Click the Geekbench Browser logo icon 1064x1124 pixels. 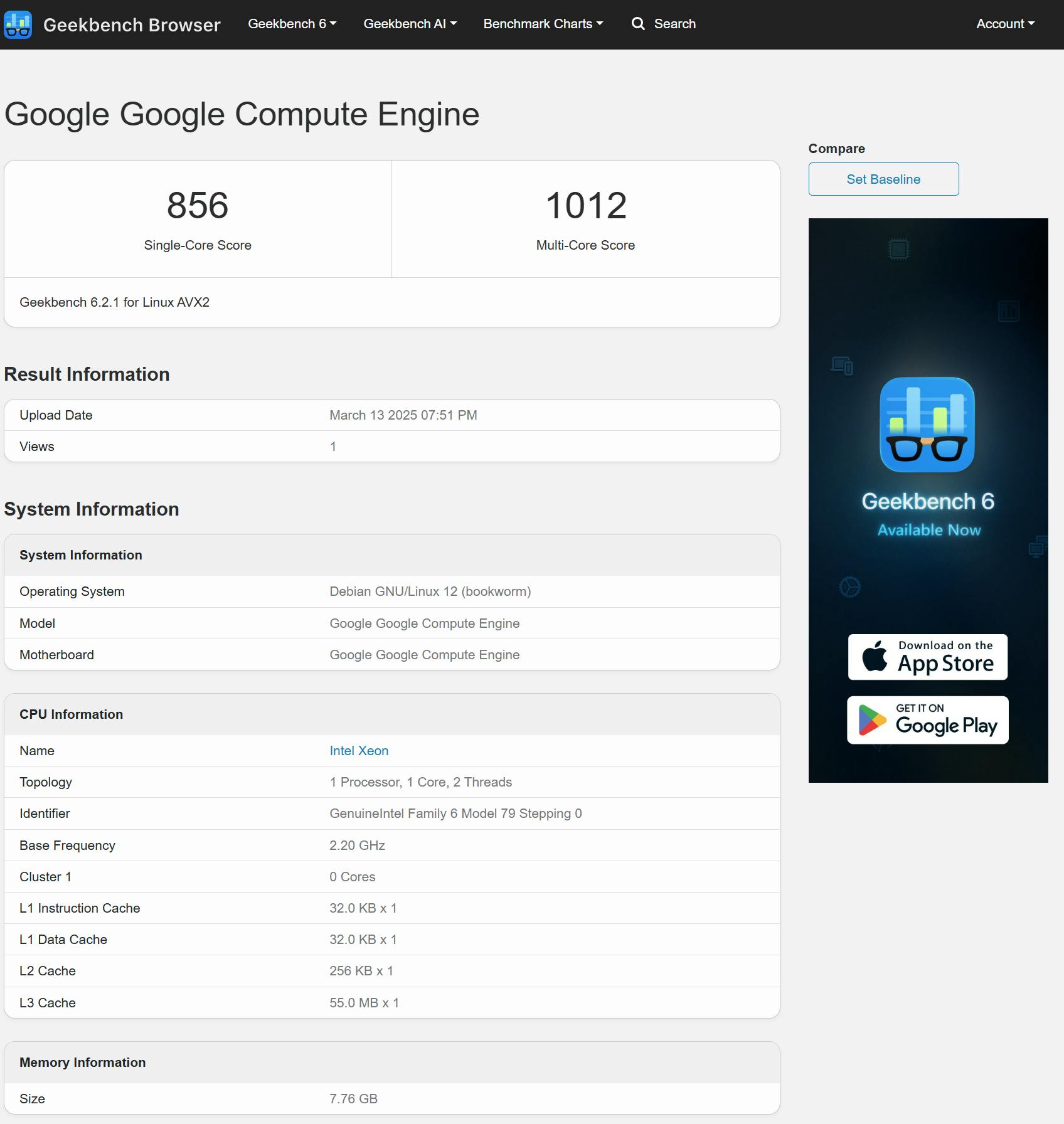point(18,24)
